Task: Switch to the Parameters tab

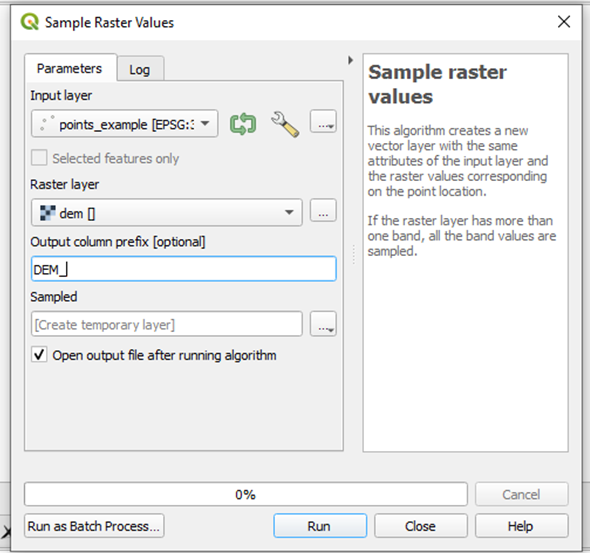Action: click(70, 68)
